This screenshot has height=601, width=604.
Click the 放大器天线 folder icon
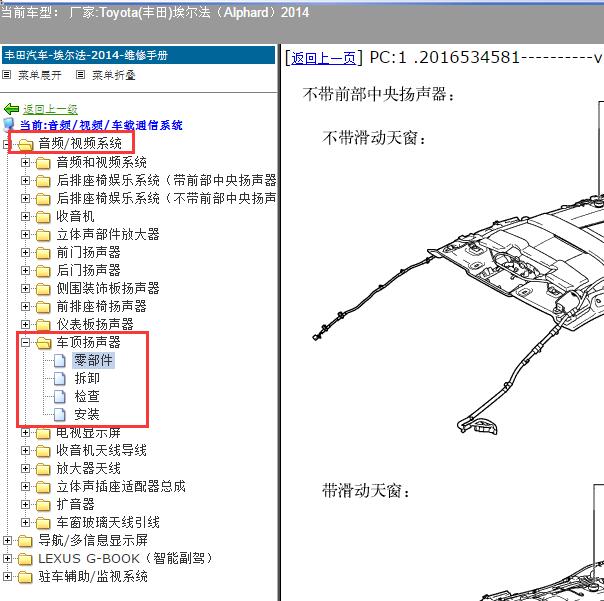43,469
